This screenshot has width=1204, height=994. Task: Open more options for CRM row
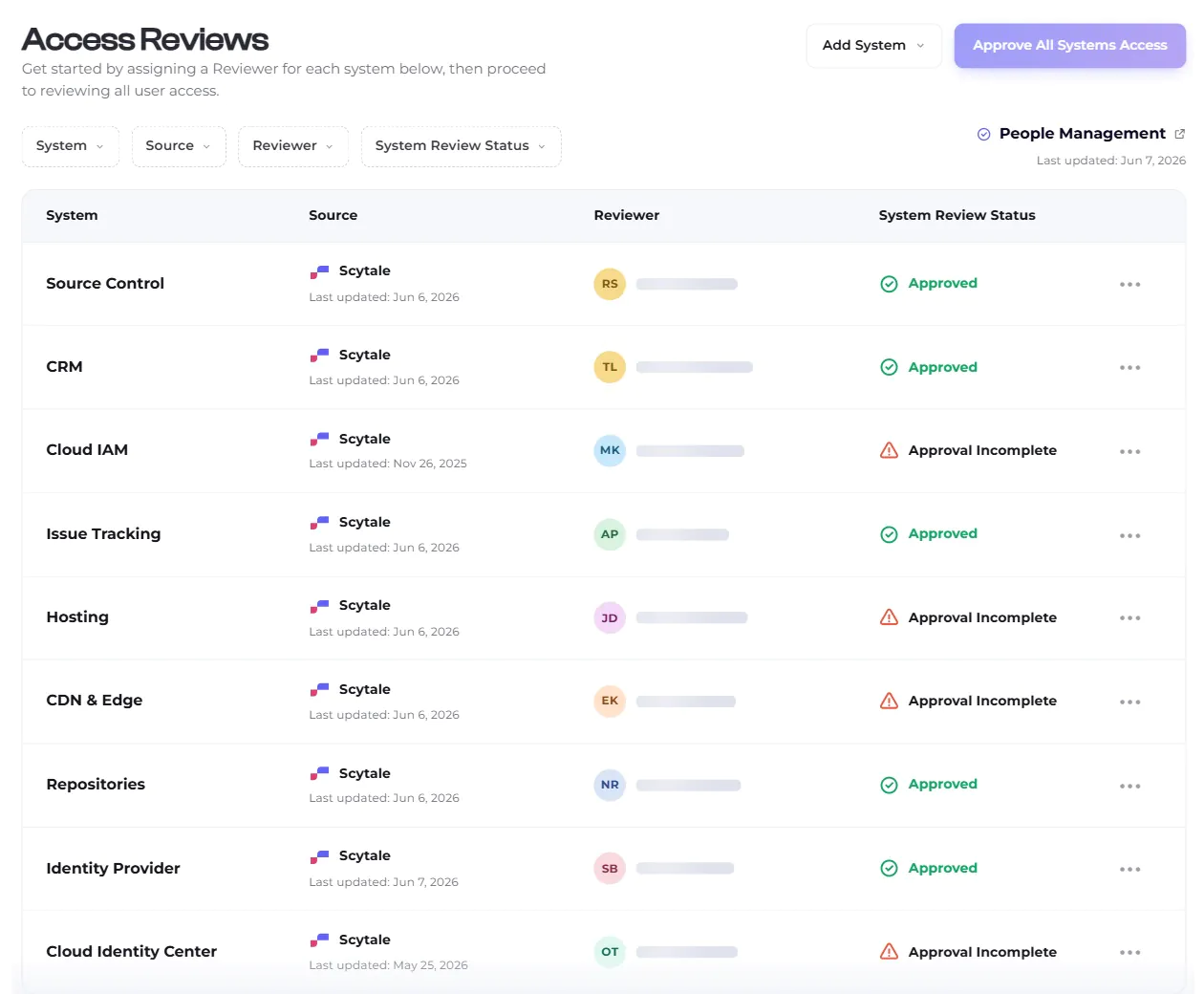point(1130,367)
